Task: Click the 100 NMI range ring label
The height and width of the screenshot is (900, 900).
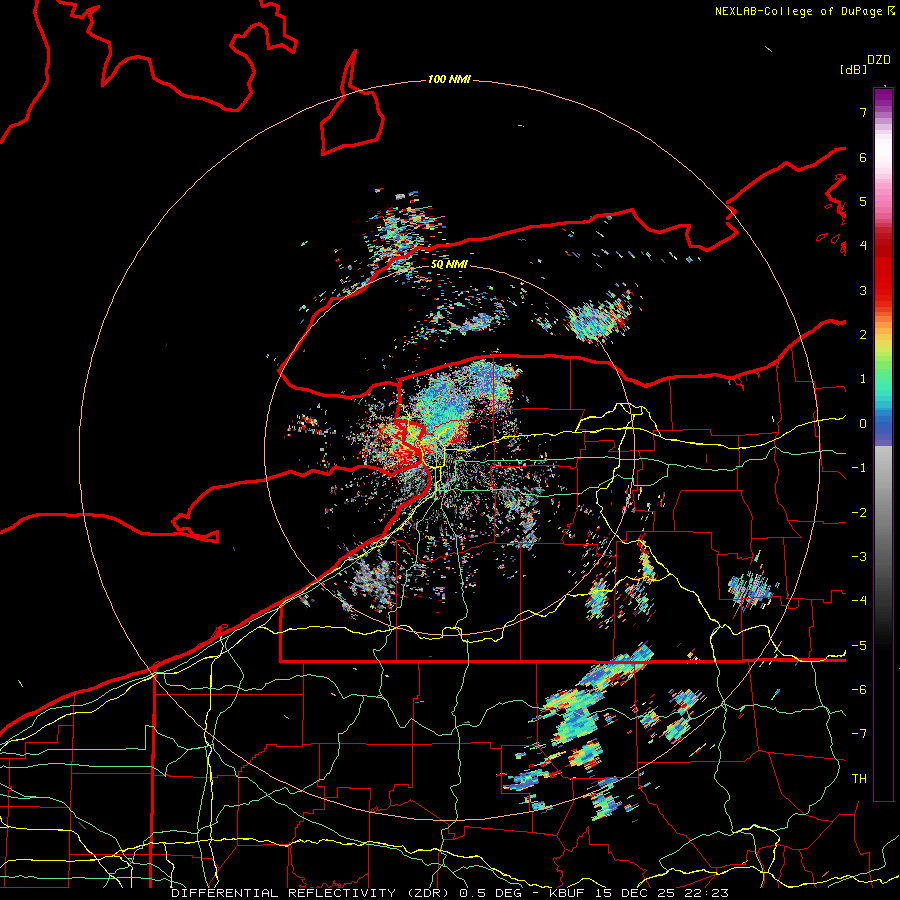Action: click(449, 79)
